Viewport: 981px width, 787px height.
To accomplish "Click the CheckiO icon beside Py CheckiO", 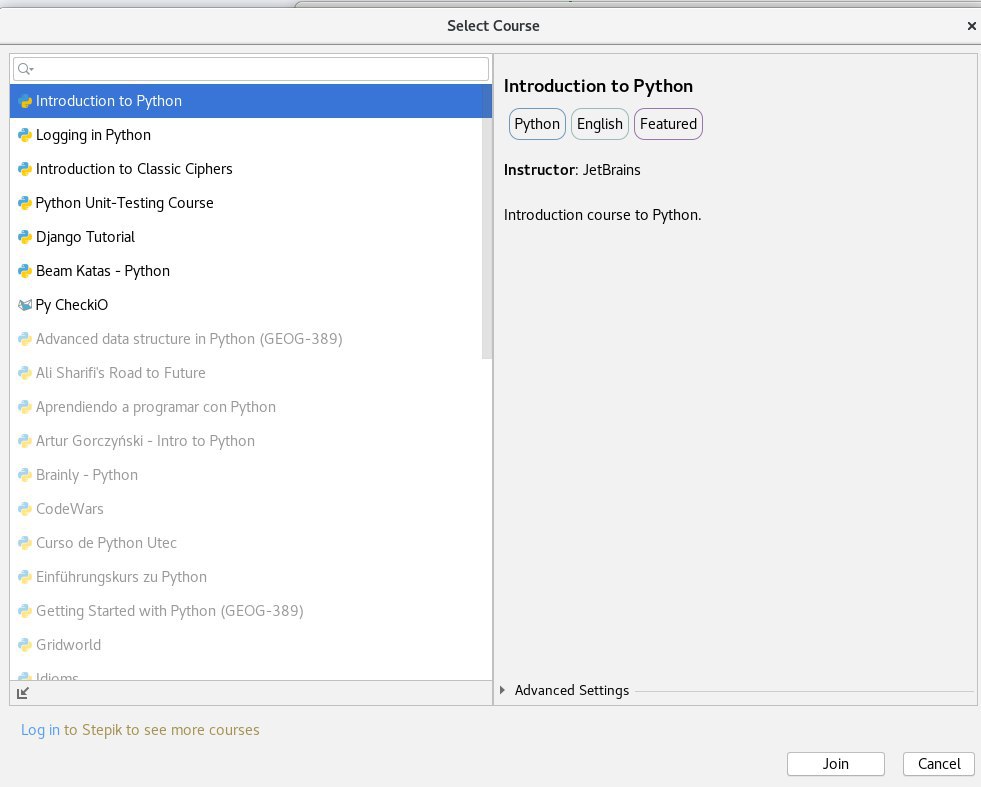I will click(x=25, y=305).
